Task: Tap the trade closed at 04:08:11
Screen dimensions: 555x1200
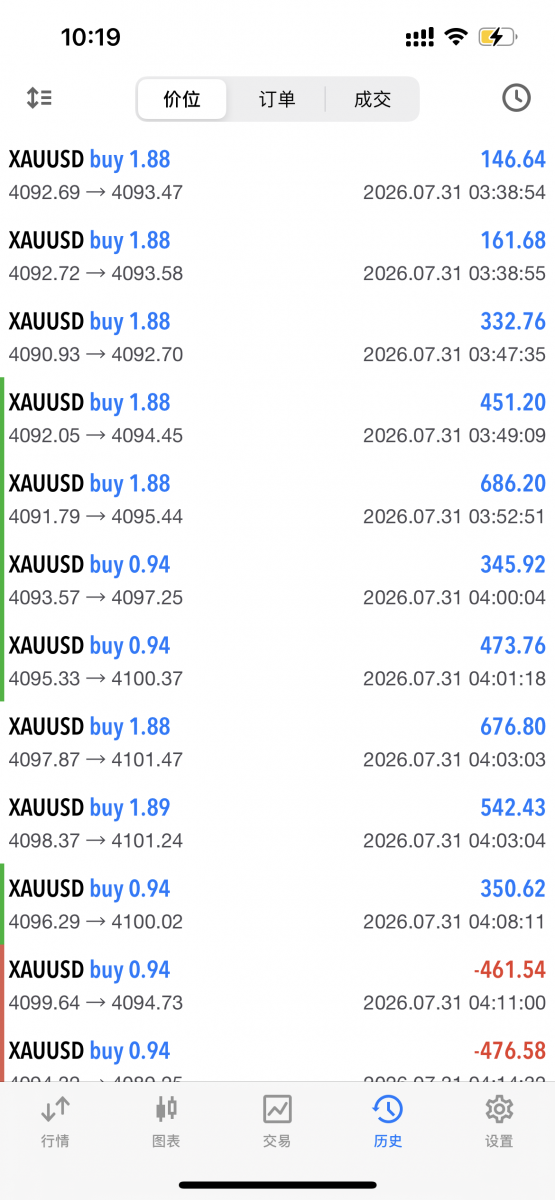Action: click(x=278, y=904)
